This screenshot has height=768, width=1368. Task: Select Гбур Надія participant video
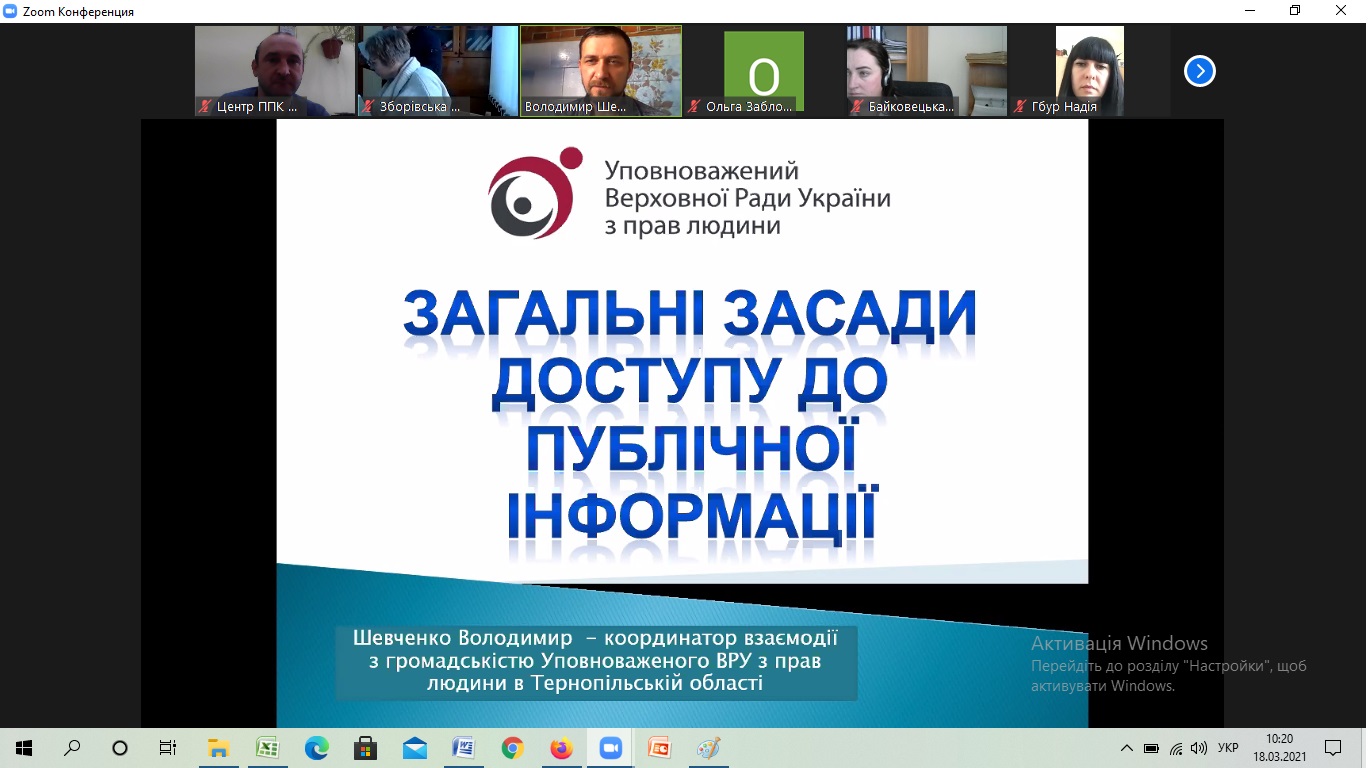[x=1090, y=71]
